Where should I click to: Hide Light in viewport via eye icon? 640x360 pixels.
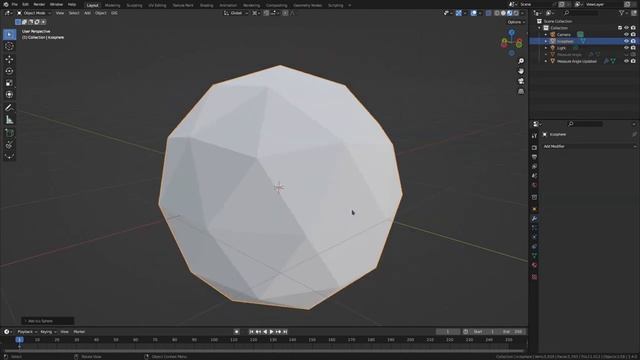point(626,48)
